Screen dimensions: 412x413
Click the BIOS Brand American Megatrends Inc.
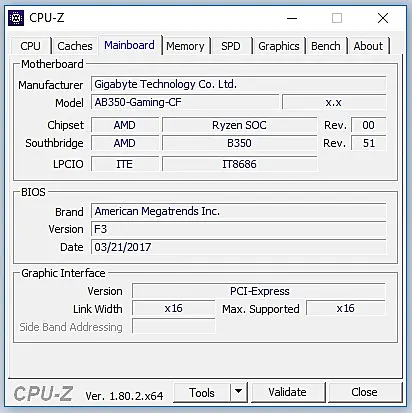pyautogui.click(x=239, y=211)
